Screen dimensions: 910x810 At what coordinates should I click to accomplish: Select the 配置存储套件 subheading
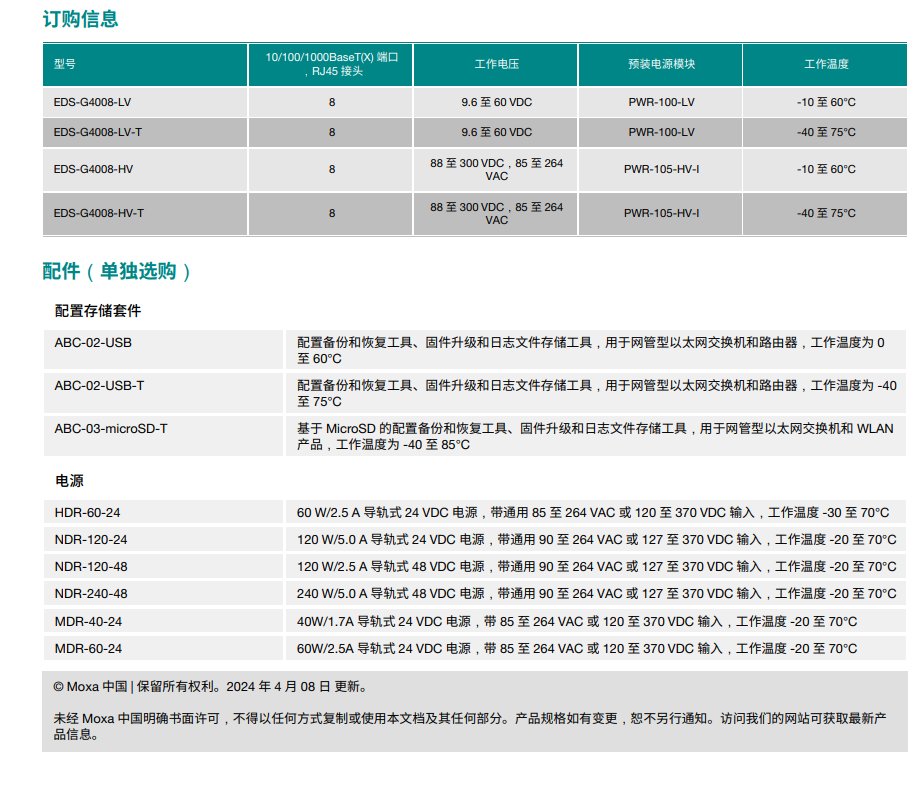98,311
